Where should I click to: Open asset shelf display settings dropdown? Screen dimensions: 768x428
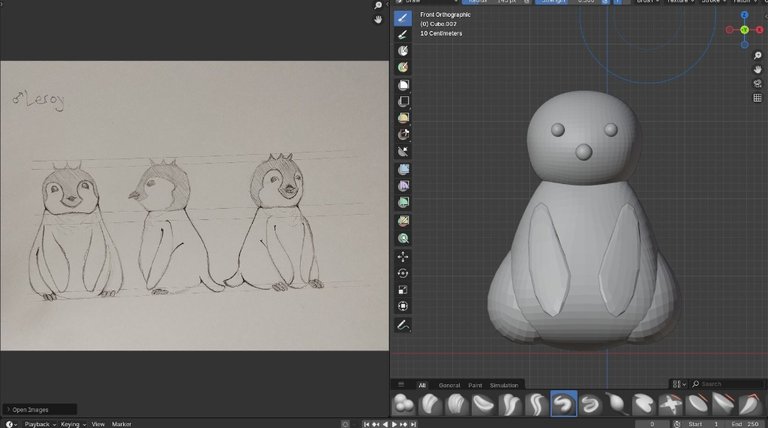[679, 384]
